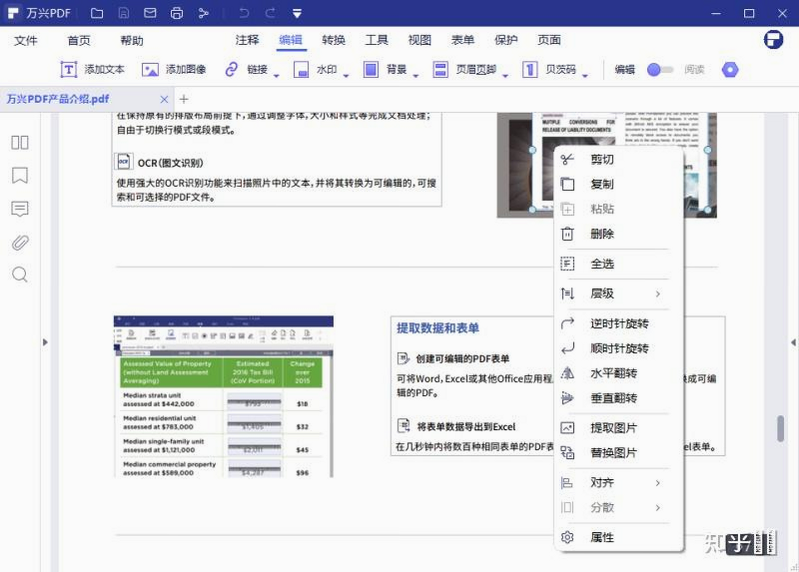799x572 pixels.
Task: Open the 保护 tab
Action: tap(506, 40)
